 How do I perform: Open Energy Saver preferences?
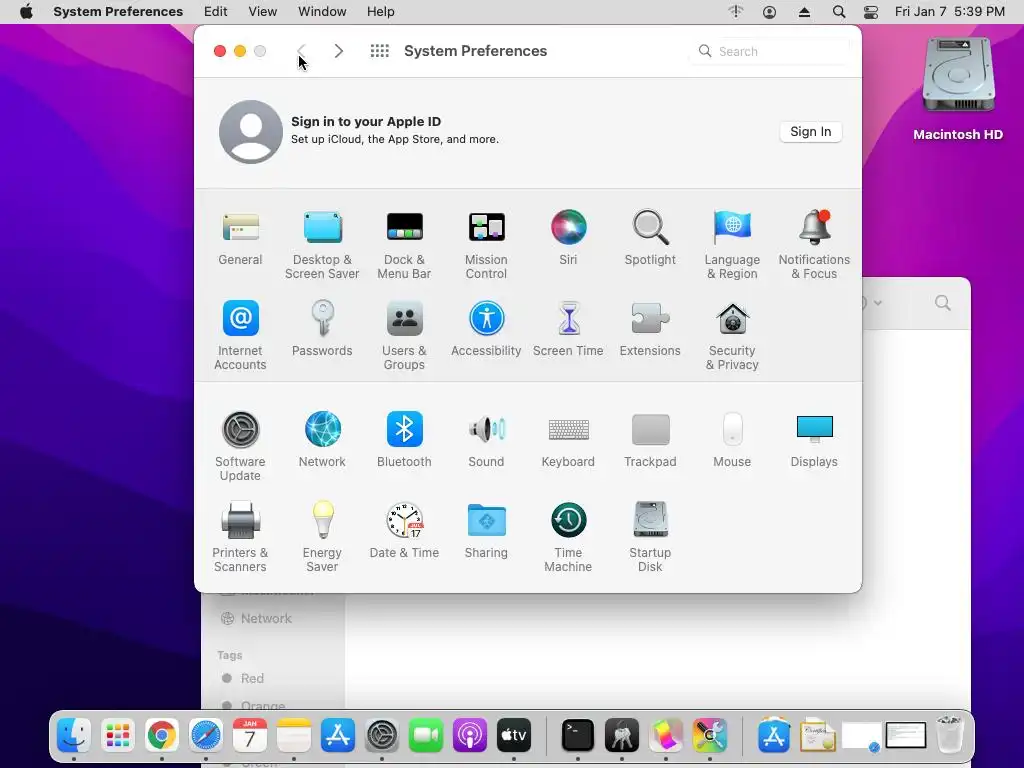click(x=322, y=537)
